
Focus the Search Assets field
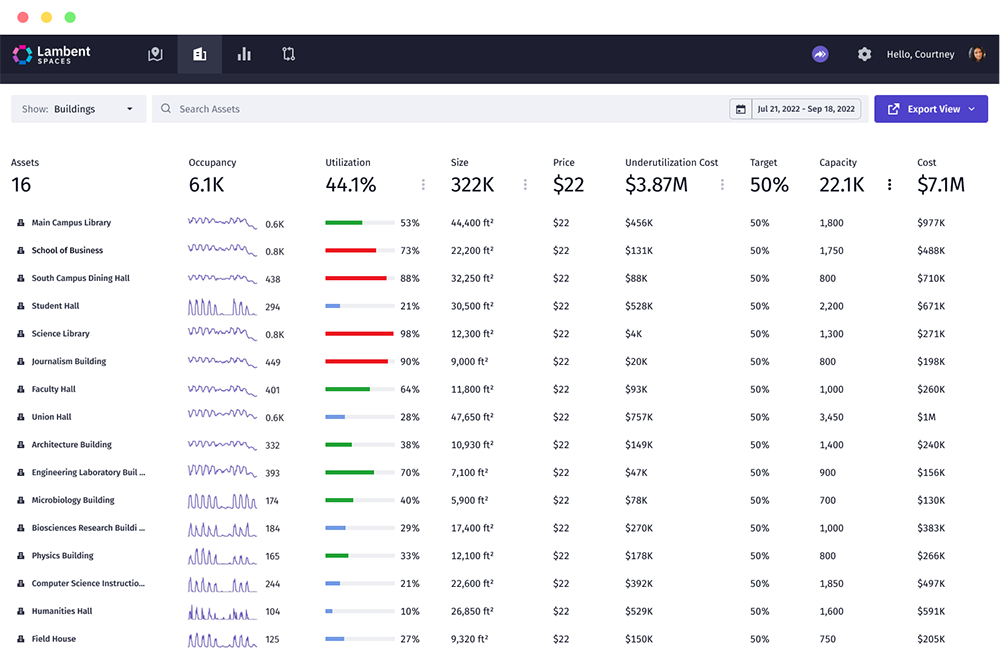440,109
